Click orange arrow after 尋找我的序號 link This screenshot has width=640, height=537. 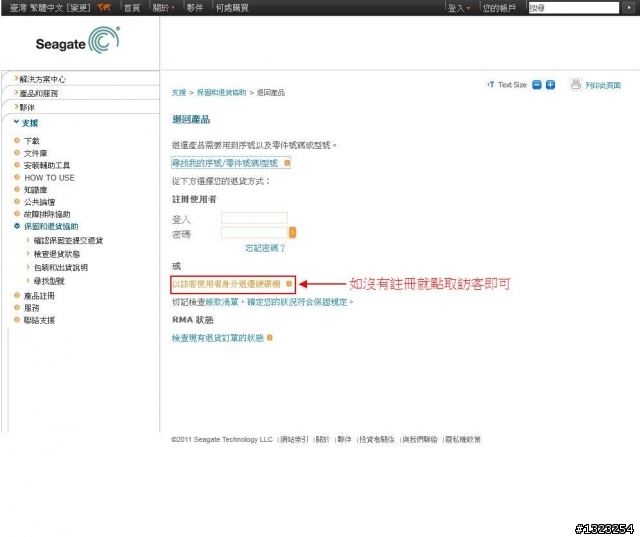point(287,163)
